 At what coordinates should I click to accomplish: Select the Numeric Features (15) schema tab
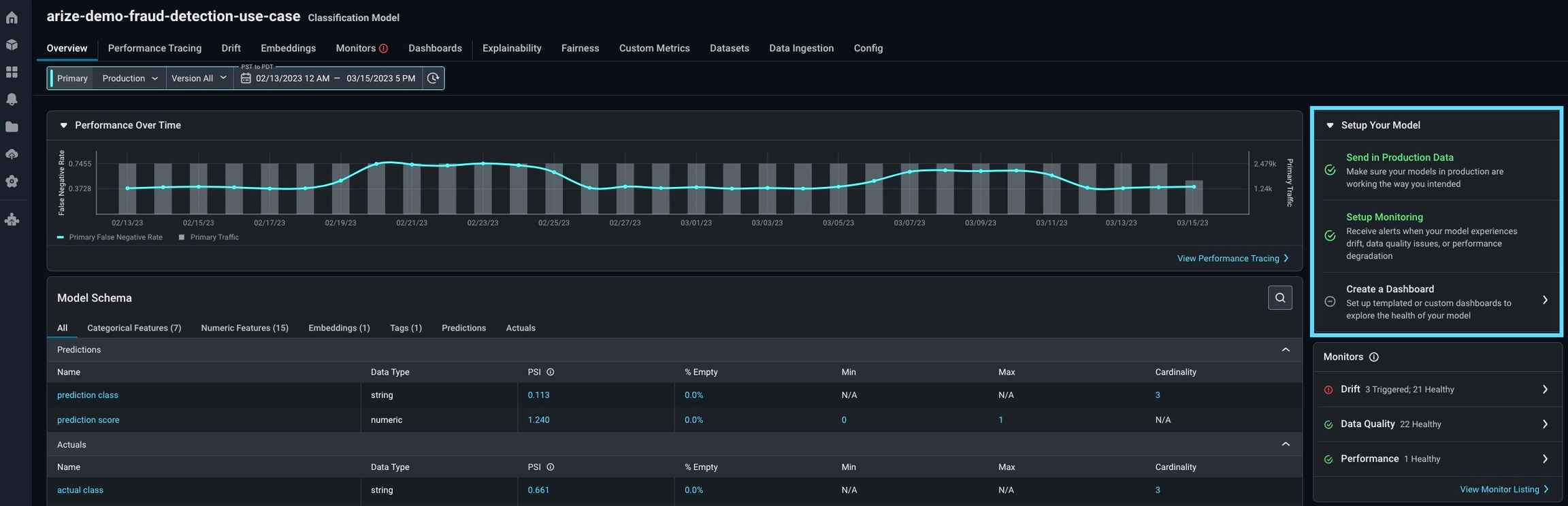244,328
